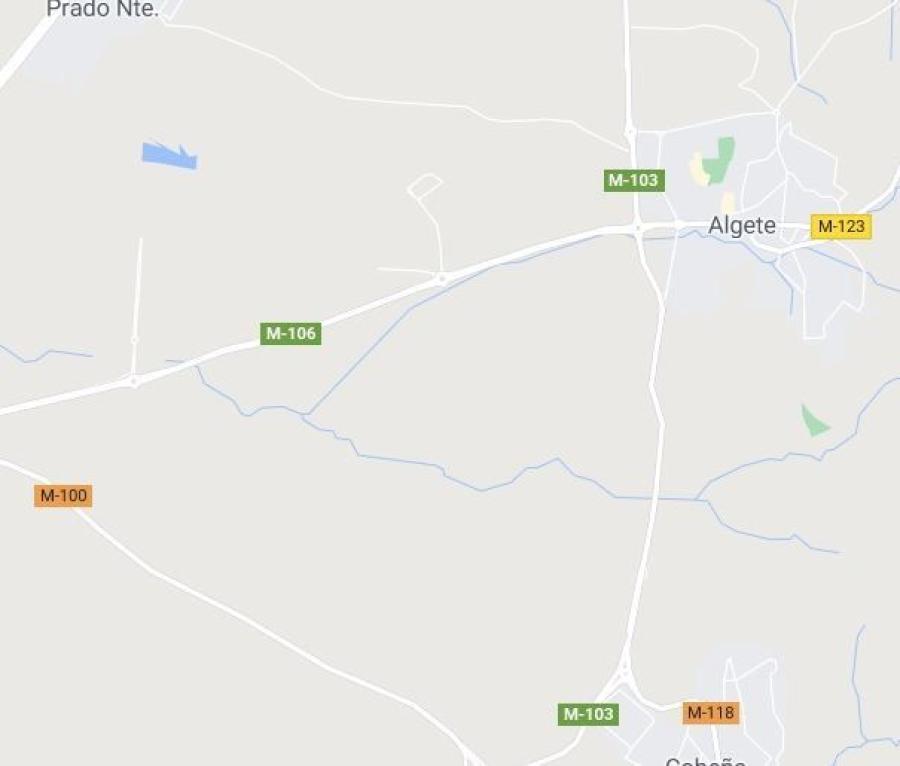Select the Prado Nte. place label

[102, 9]
